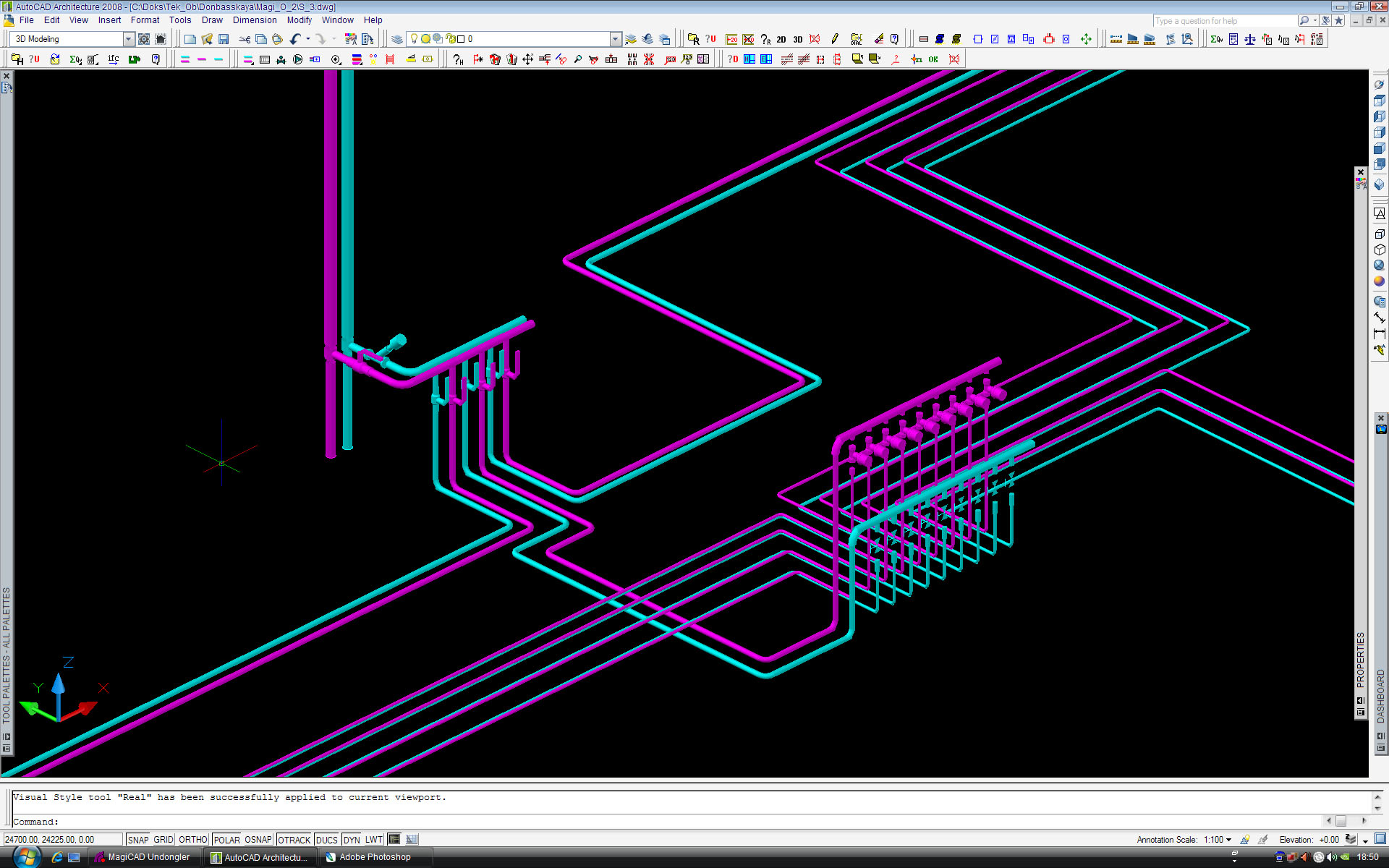Image resolution: width=1389 pixels, height=868 pixels.
Task: Click the Cut scissors icon
Action: click(245, 39)
